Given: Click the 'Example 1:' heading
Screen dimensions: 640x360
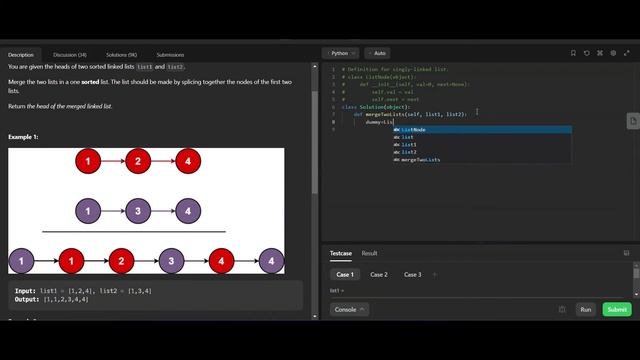Looking at the screenshot, I should pos(23,137).
